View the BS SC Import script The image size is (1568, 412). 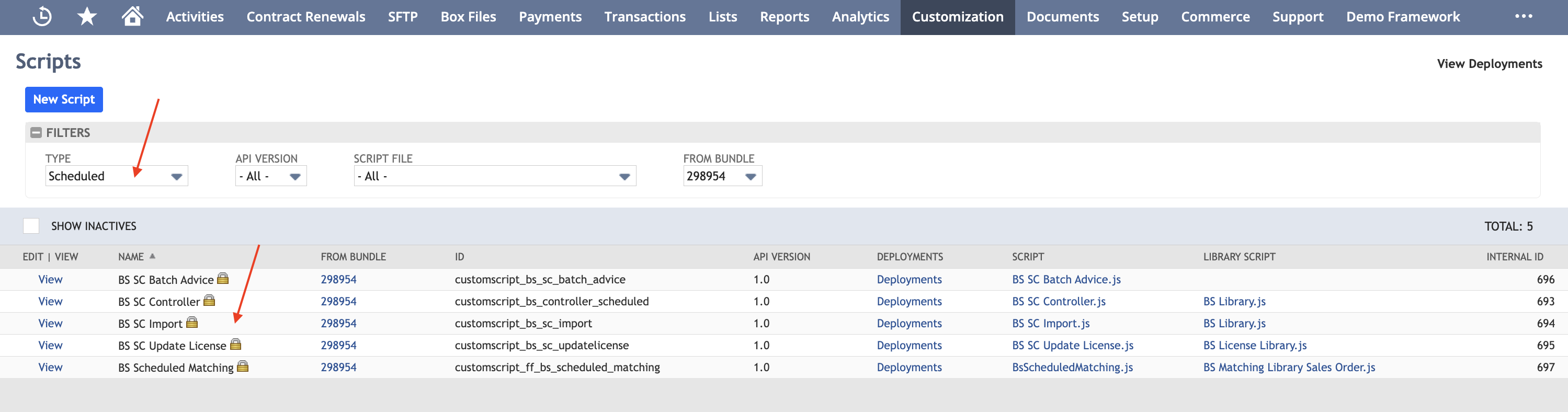[51, 323]
